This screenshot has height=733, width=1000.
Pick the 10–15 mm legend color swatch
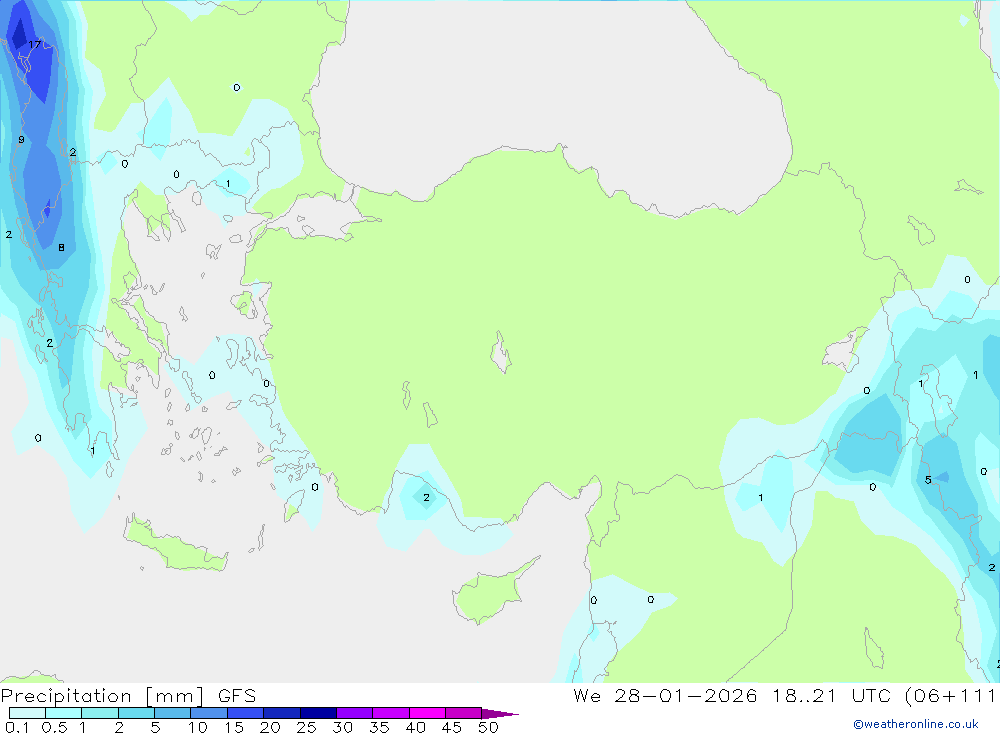209,713
